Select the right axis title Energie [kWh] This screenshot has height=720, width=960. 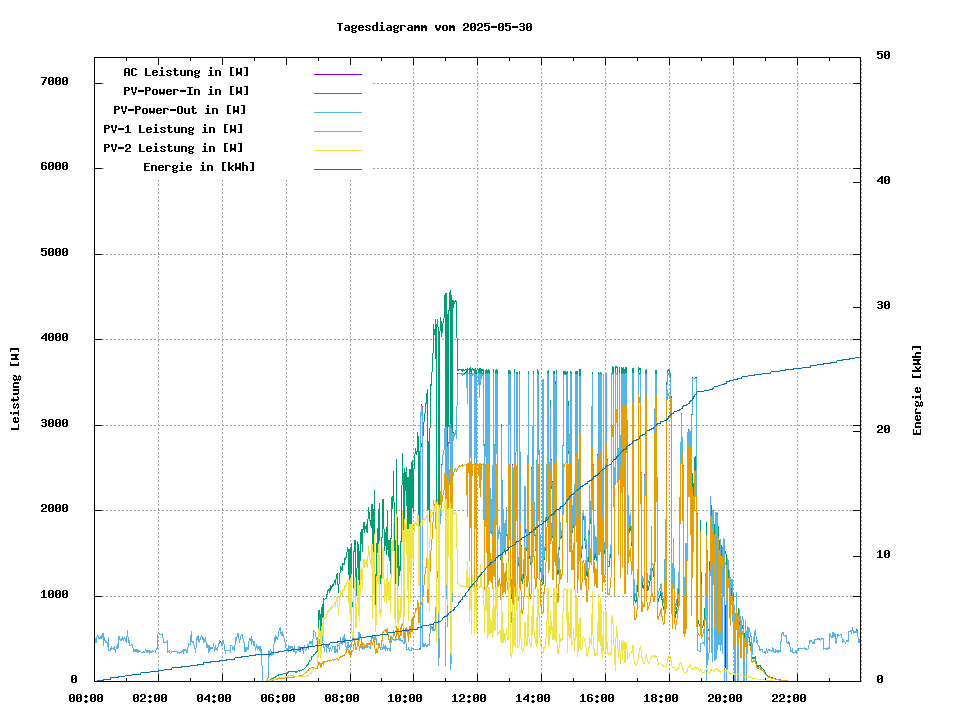[x=917, y=390]
